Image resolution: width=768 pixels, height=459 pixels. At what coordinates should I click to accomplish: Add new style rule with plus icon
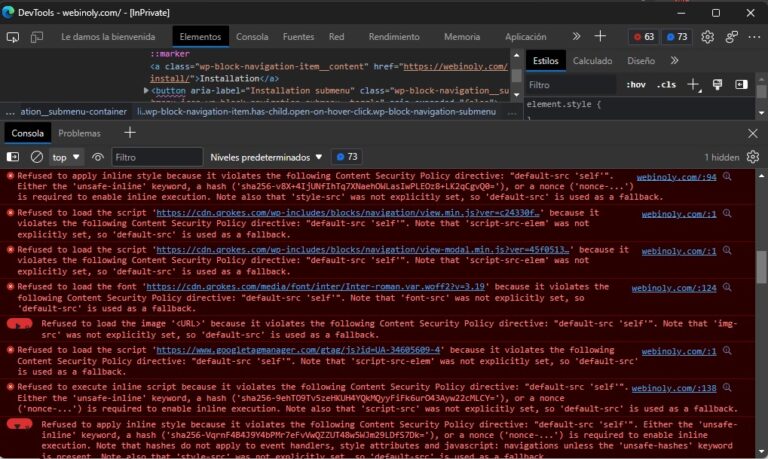694,85
